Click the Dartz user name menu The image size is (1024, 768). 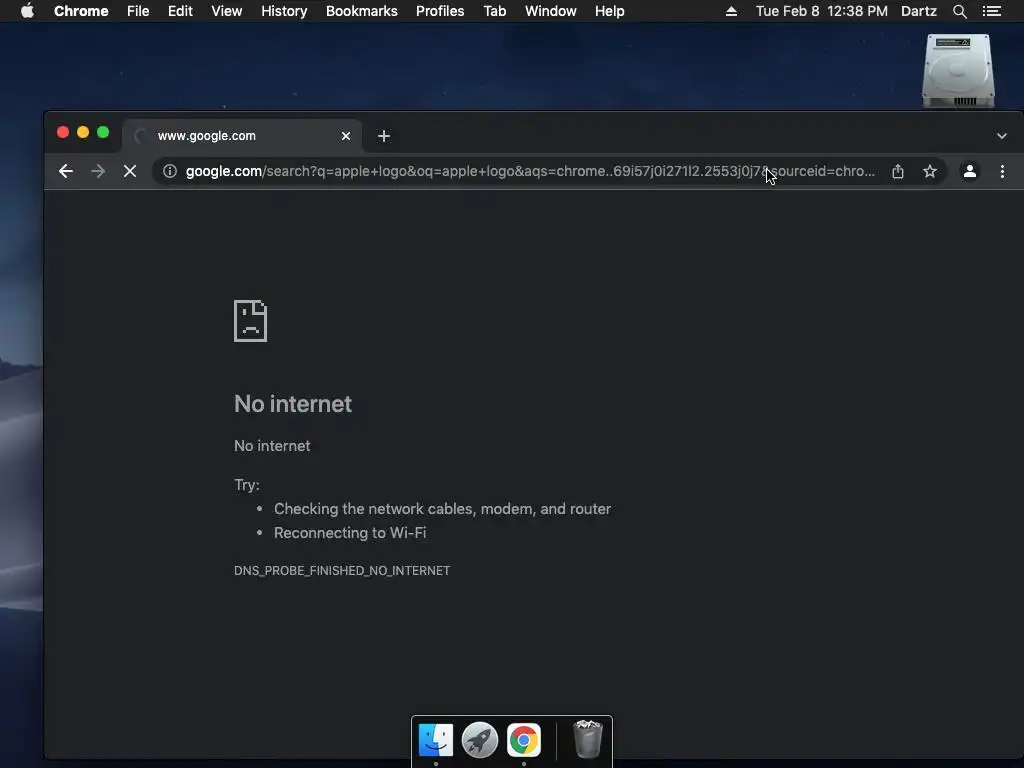click(919, 11)
